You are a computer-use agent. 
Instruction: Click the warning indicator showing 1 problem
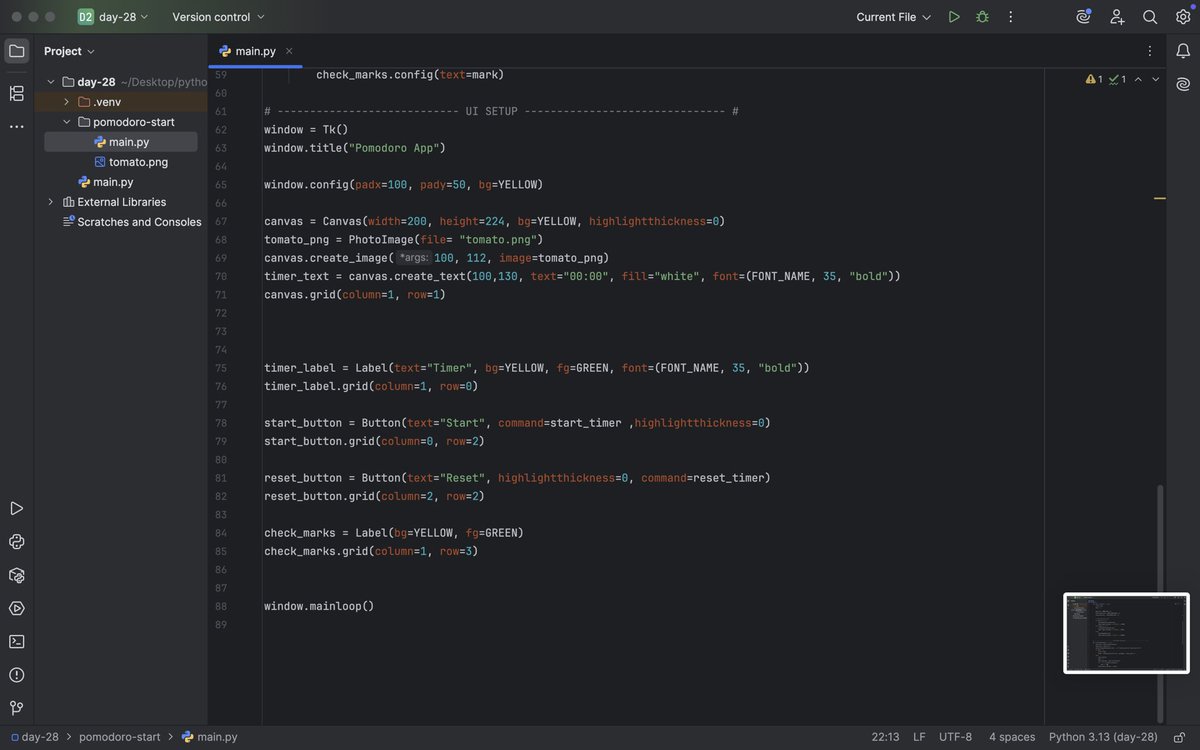(1094, 79)
